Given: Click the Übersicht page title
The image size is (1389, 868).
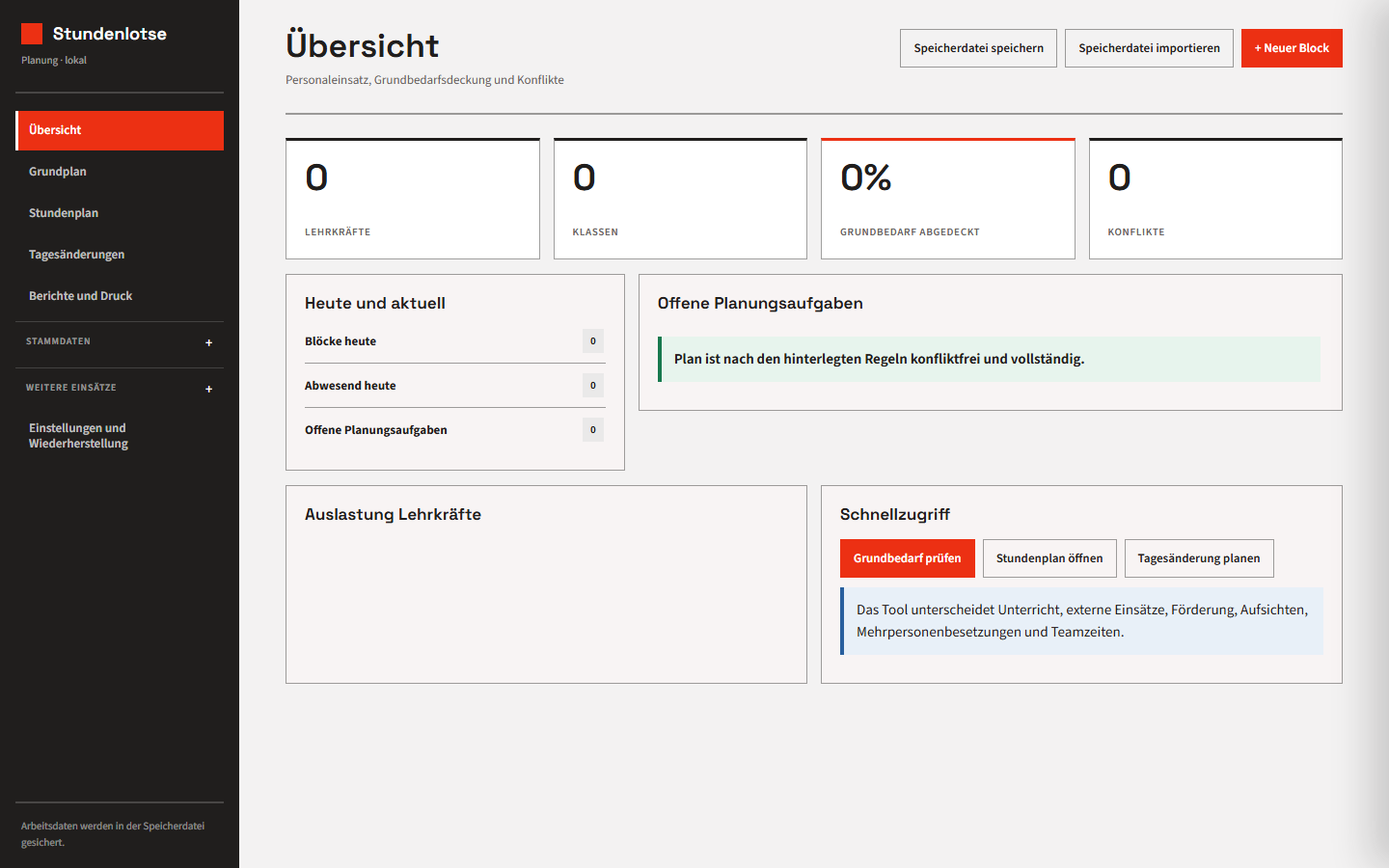Looking at the screenshot, I should pos(362,45).
